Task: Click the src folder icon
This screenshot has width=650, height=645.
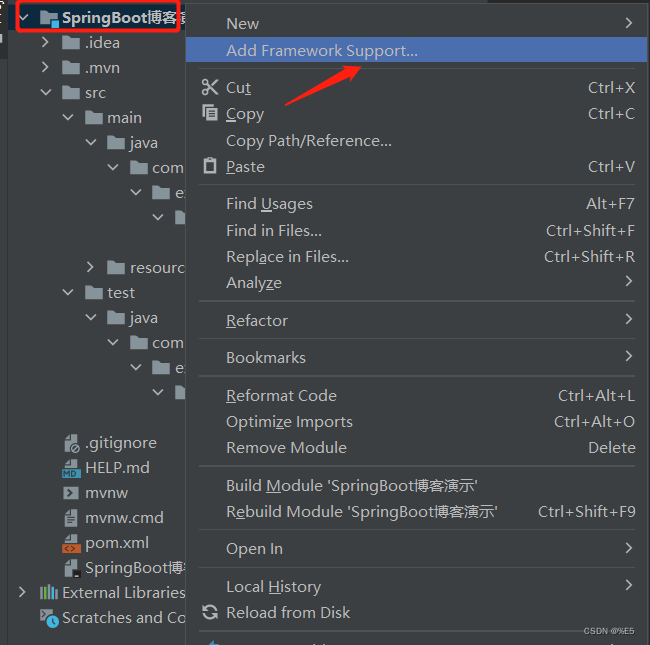Action: click(x=71, y=92)
